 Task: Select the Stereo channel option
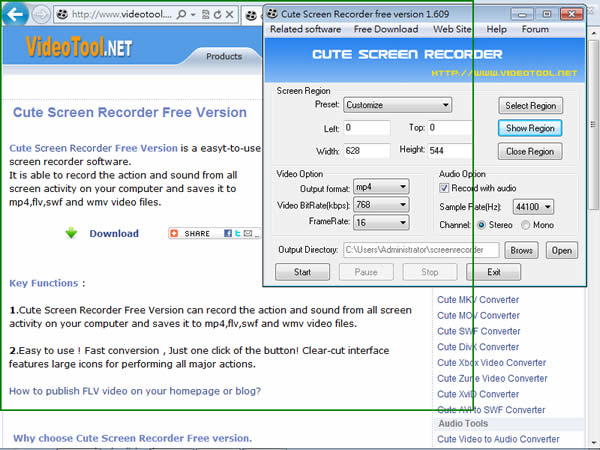pyautogui.click(x=481, y=225)
